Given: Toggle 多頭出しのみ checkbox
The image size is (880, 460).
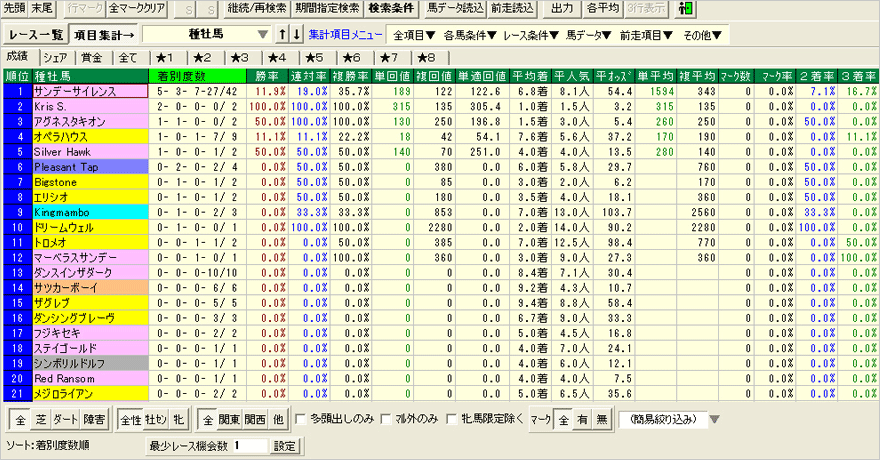Looking at the screenshot, I should [x=301, y=419].
